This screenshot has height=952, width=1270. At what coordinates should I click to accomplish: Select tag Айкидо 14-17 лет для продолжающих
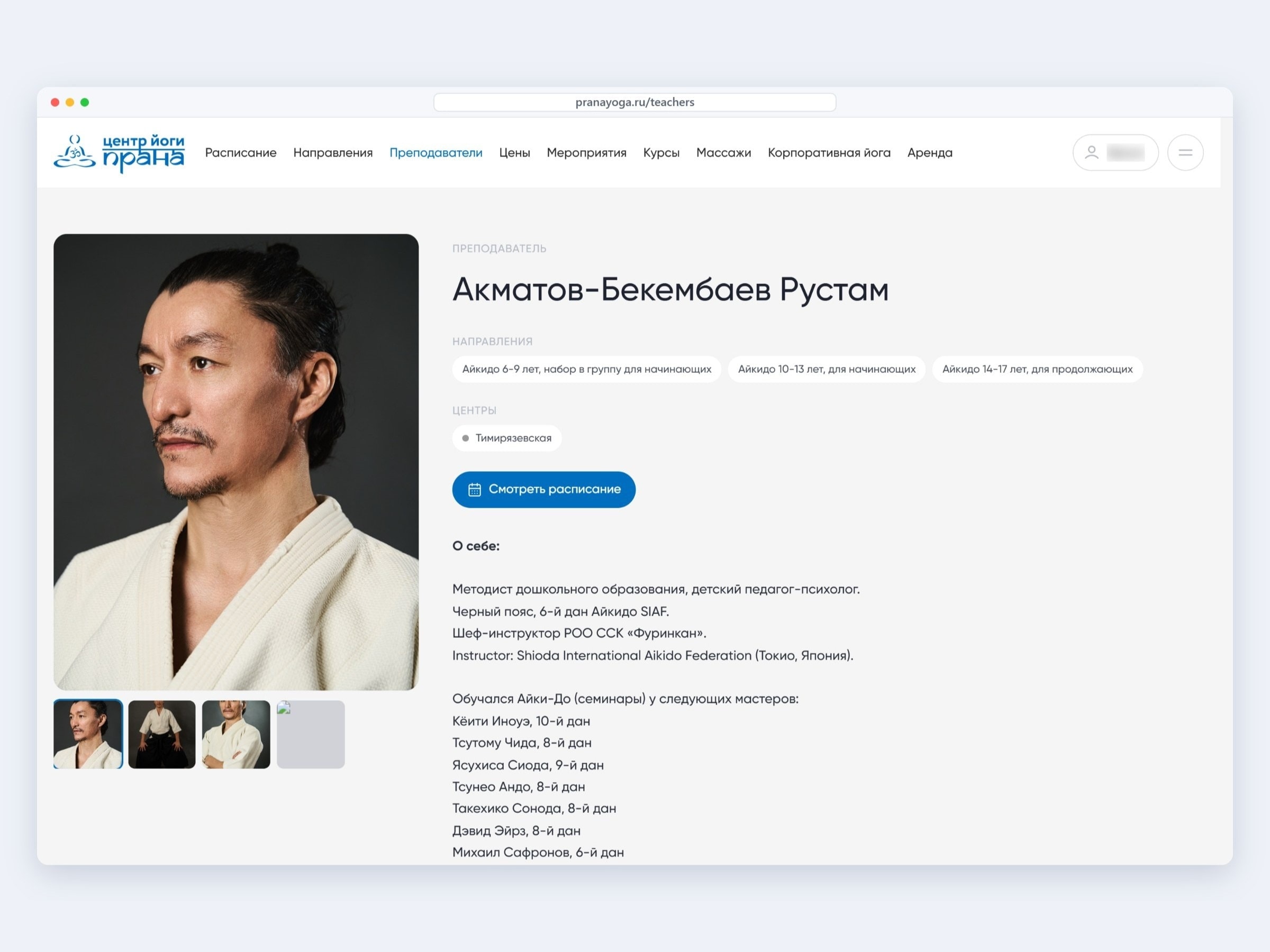pyautogui.click(x=1037, y=369)
